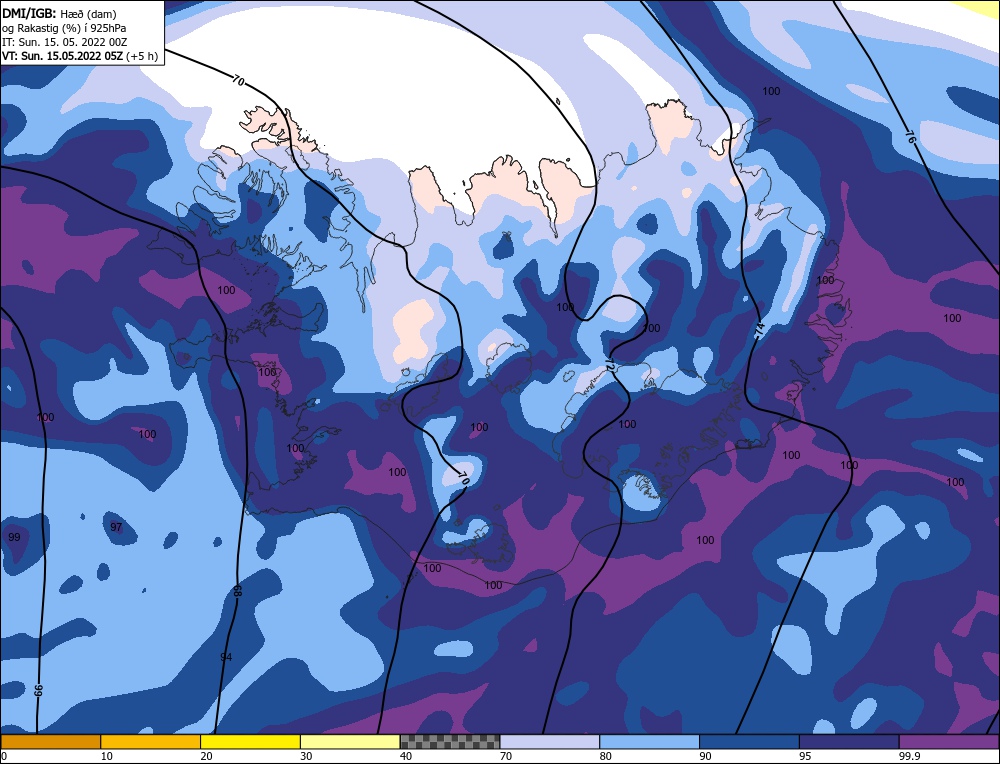Image resolution: width=1000 pixels, height=764 pixels.
Task: Click the gray checkered 40–70 legend swatch
Action: [450, 742]
